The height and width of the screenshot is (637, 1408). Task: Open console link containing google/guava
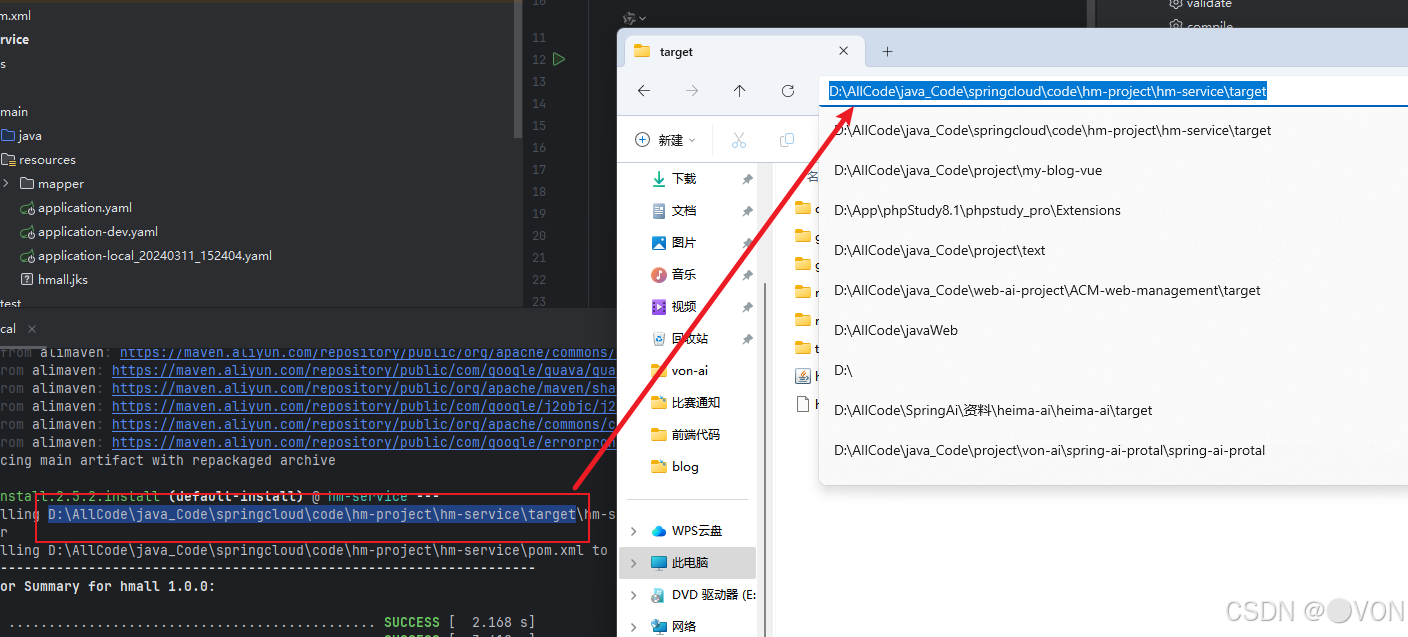[363, 370]
